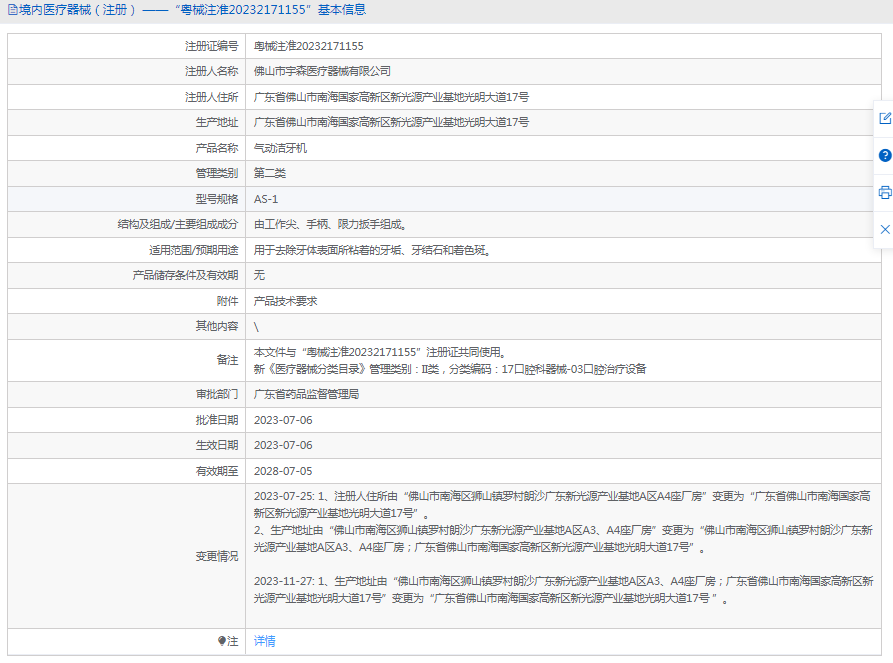Click remark line 新《医疗器械分类目录》

(450, 369)
